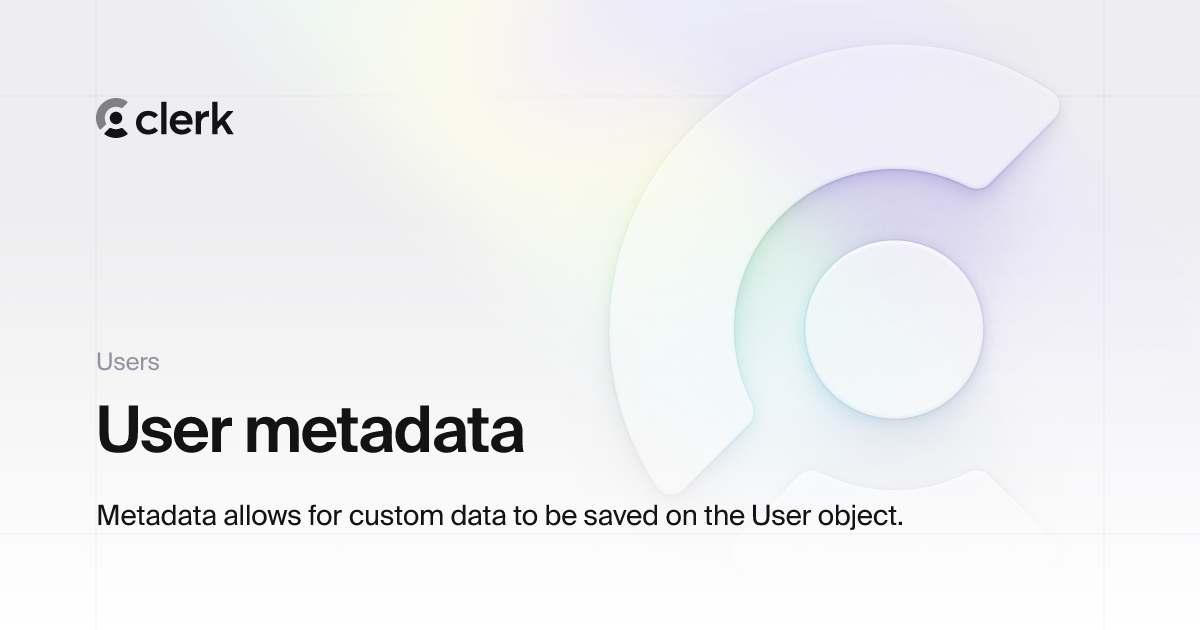Click the small dot inside the Clerk logo
Viewport: 1200px width, 630px height.
tap(115, 119)
